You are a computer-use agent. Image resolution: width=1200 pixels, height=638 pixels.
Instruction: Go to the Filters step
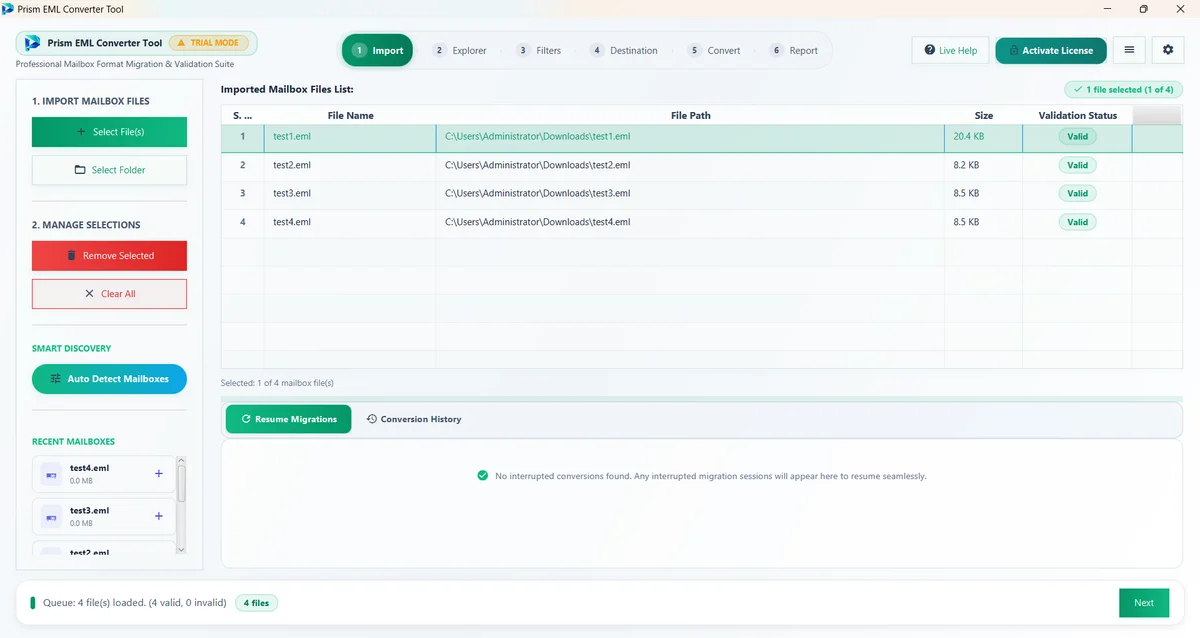click(539, 50)
